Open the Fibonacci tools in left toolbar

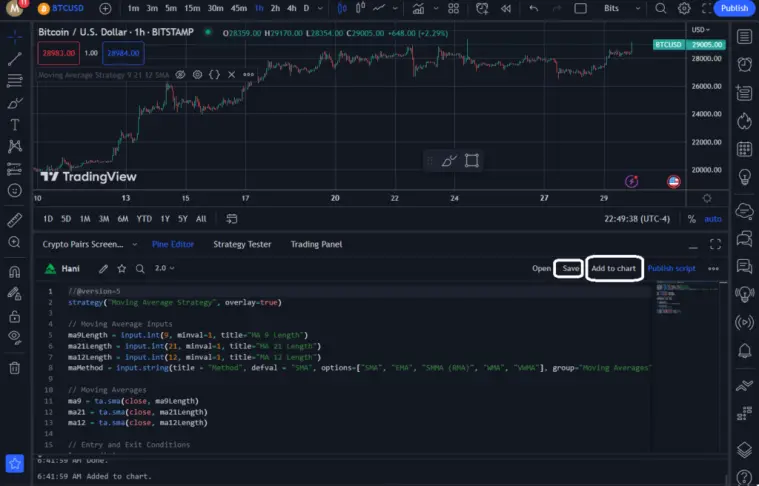pos(15,80)
